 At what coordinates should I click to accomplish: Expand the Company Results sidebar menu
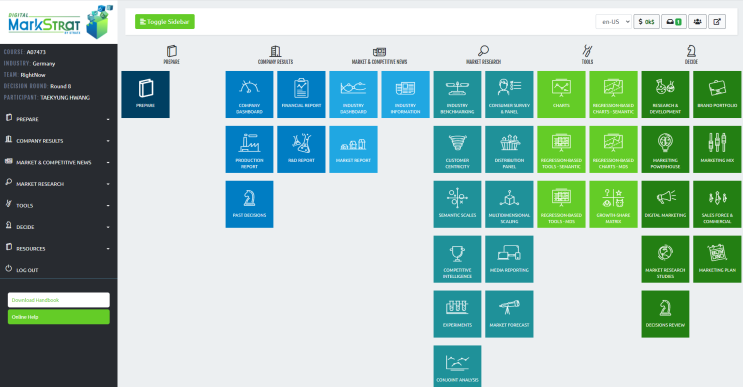(x=59, y=141)
